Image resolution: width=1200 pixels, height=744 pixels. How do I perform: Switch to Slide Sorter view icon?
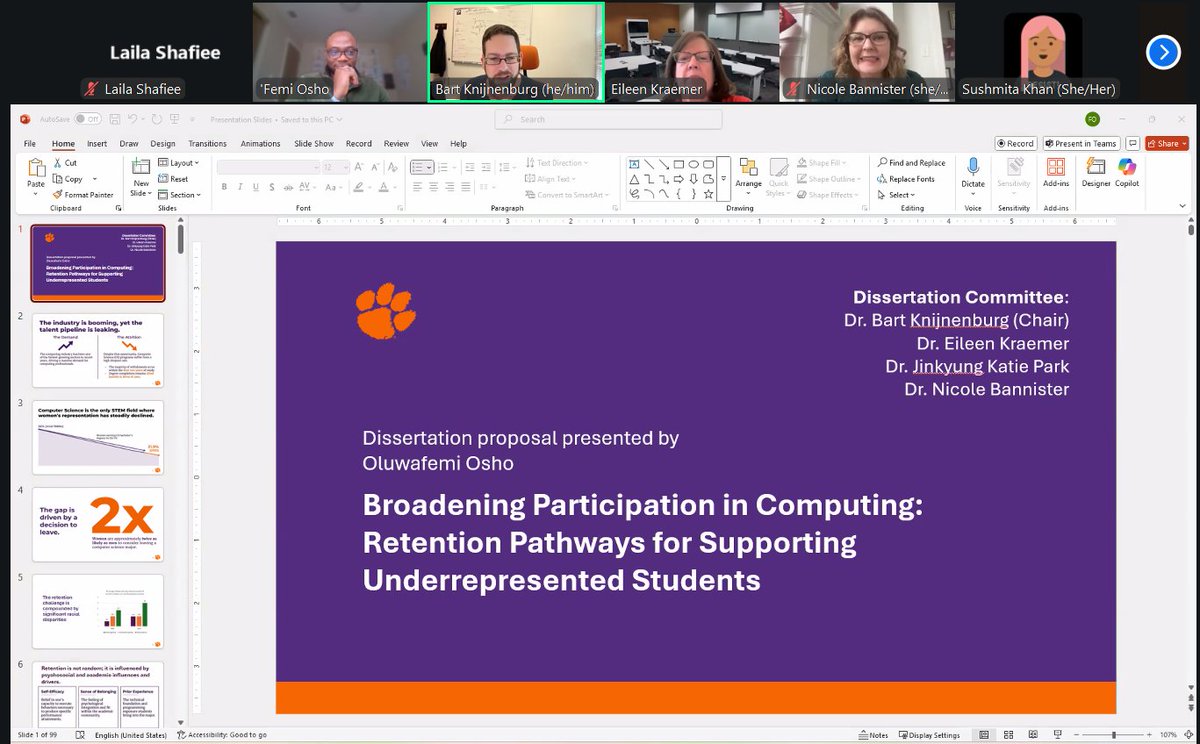[x=1008, y=735]
